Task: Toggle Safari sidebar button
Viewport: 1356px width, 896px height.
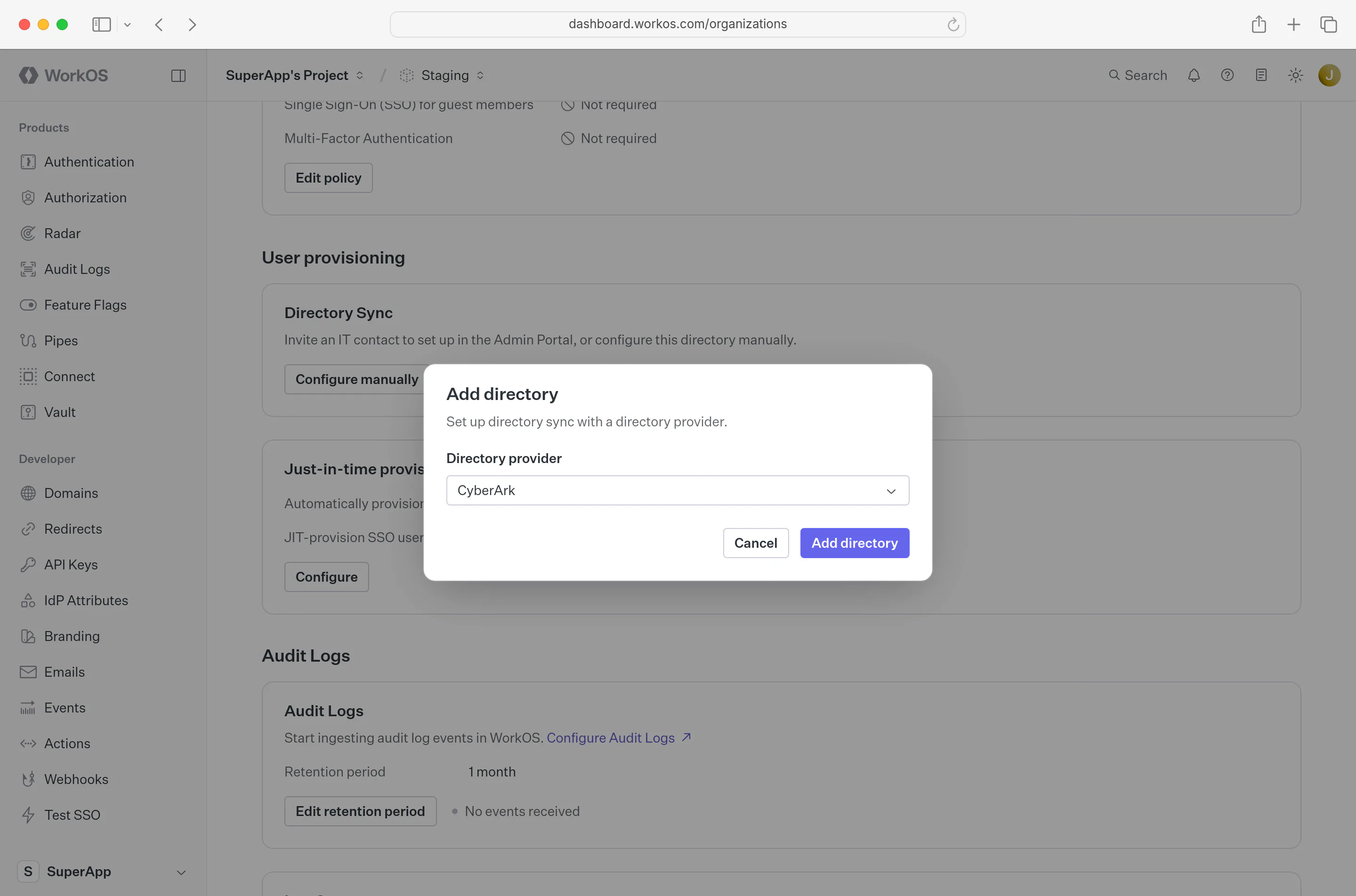Action: coord(101,24)
